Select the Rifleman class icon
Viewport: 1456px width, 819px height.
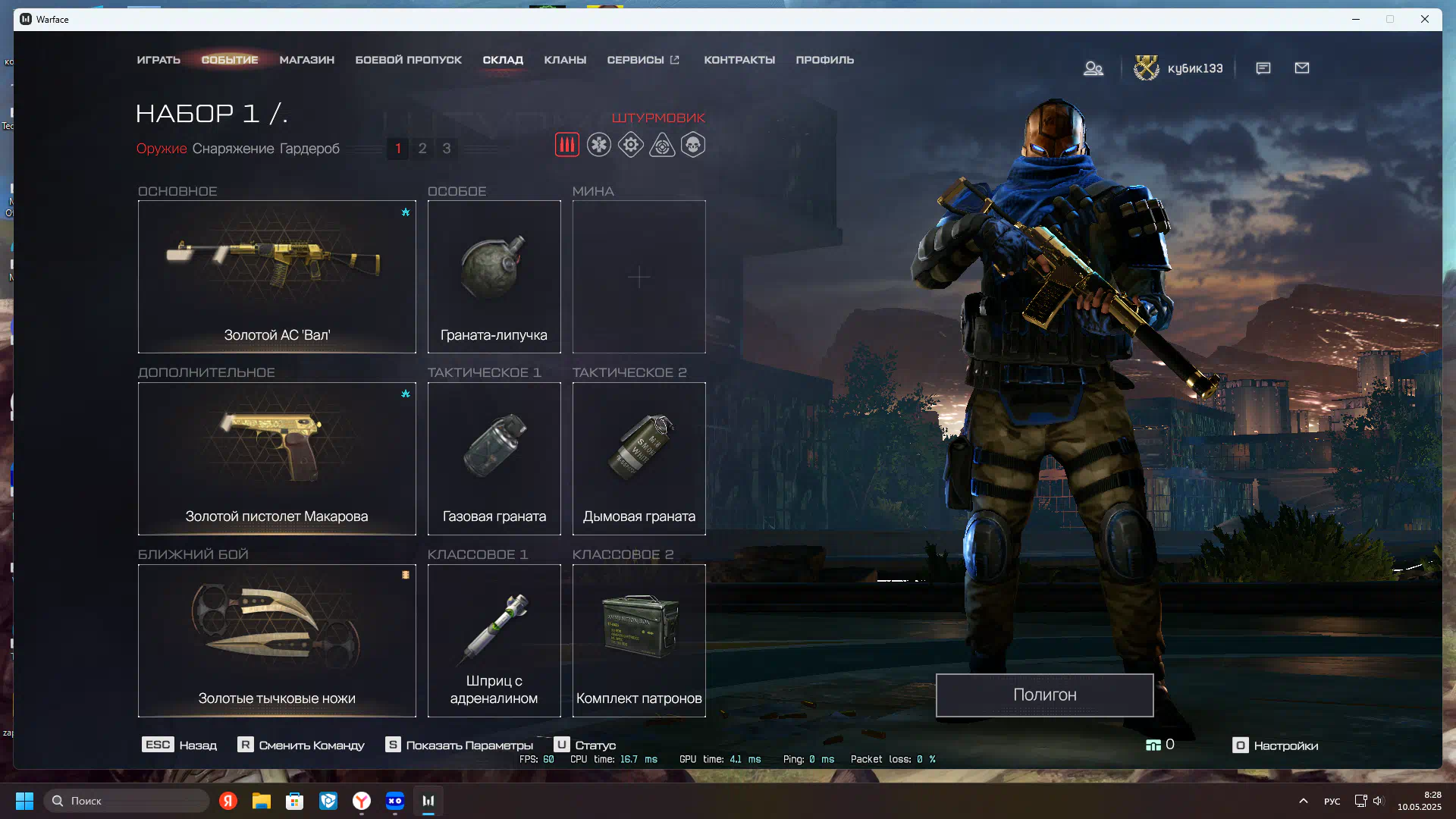click(x=566, y=145)
